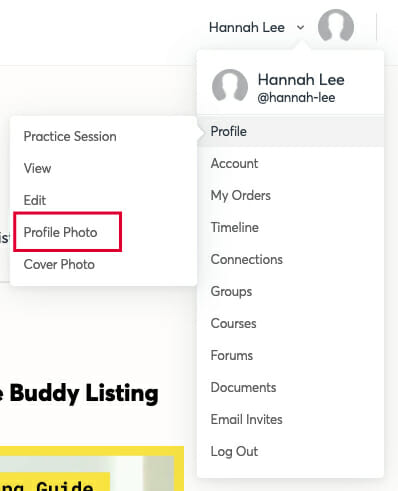
Task: Select Practice Session in the submenu
Action: point(70,136)
